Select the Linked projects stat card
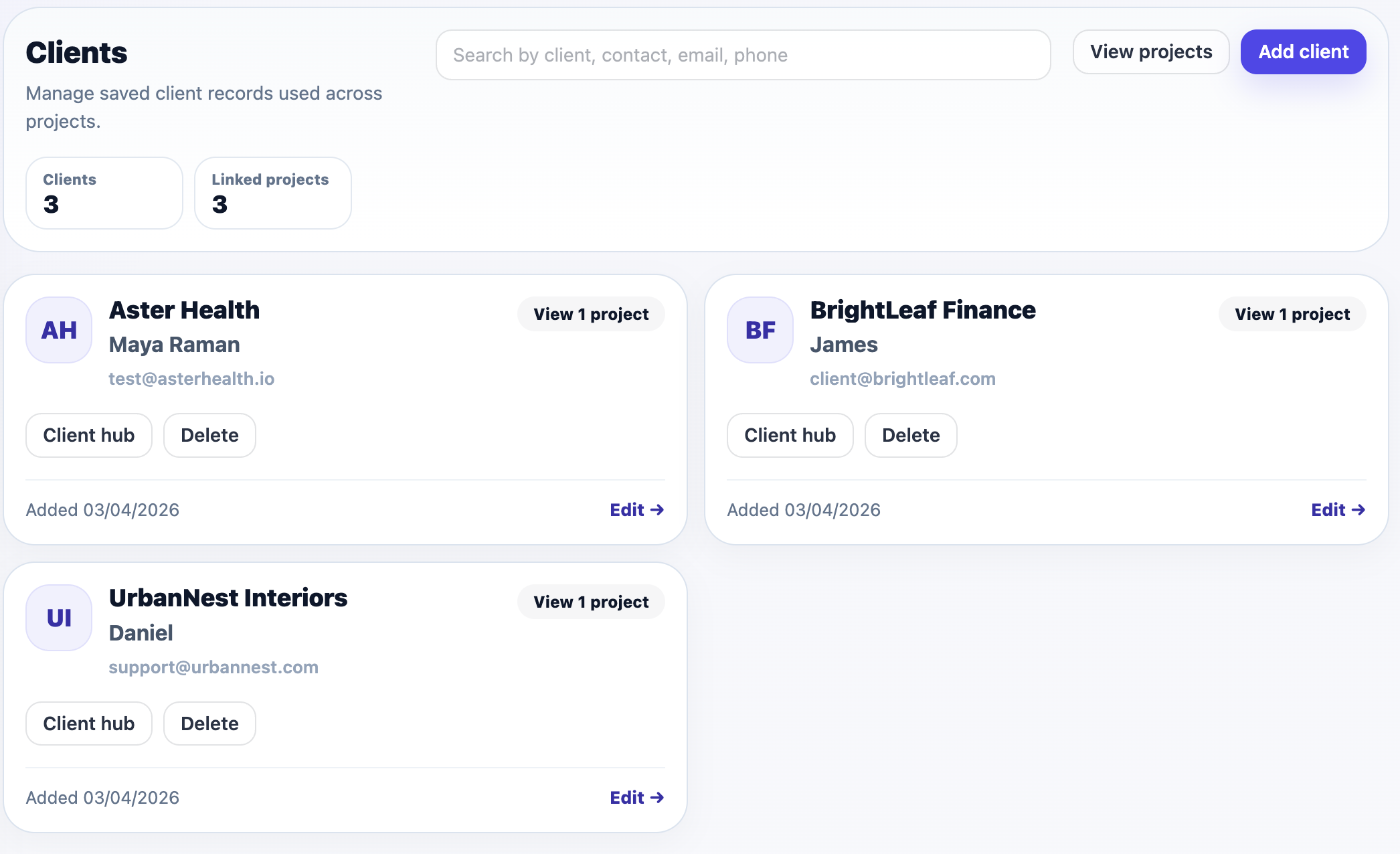Image resolution: width=1400 pixels, height=854 pixels. click(x=273, y=193)
